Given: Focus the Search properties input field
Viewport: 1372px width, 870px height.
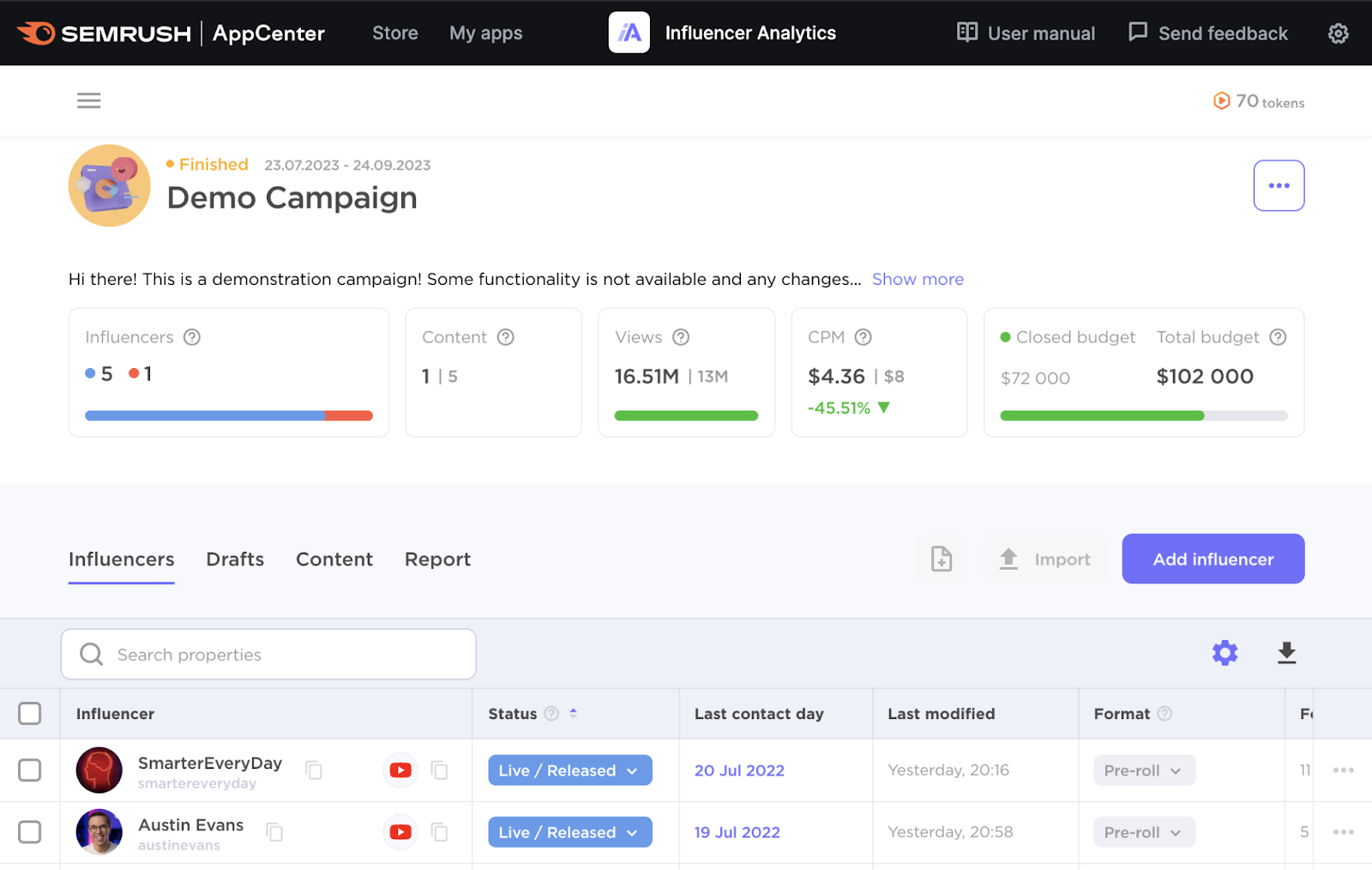Looking at the screenshot, I should (283, 655).
